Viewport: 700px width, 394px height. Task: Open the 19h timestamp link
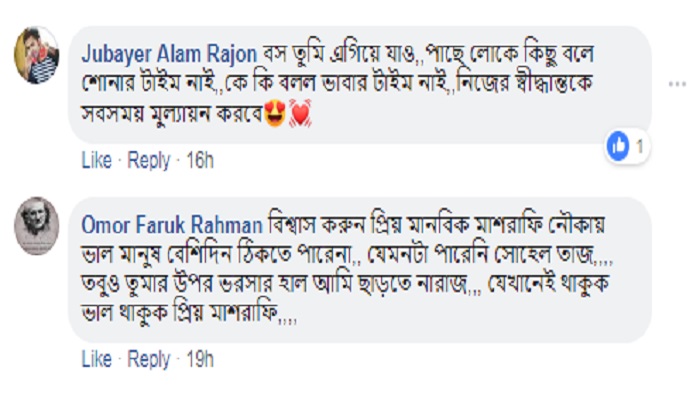(x=200, y=359)
